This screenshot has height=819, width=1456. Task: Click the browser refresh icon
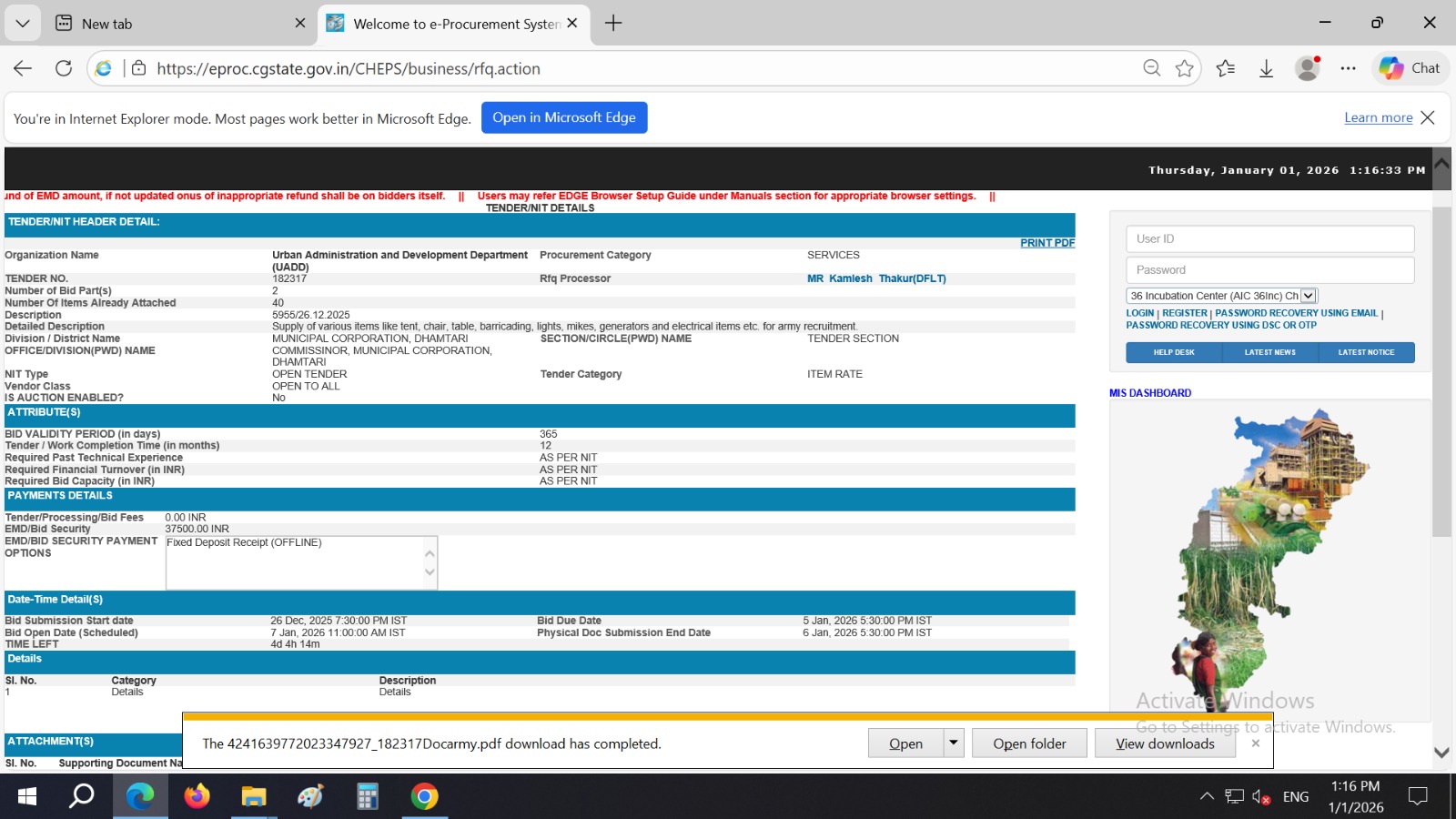(63, 68)
